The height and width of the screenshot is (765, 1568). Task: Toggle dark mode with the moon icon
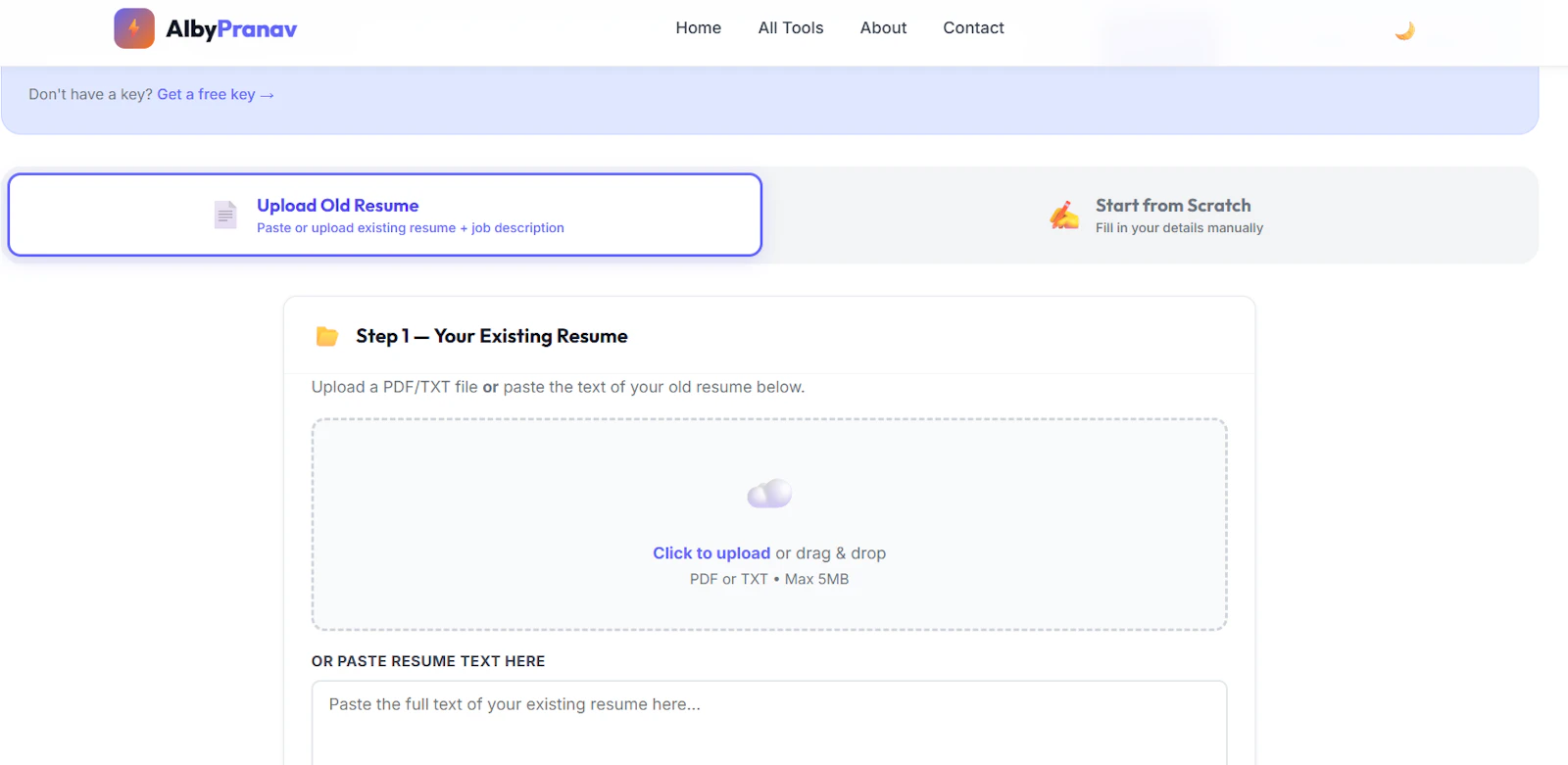(1404, 30)
